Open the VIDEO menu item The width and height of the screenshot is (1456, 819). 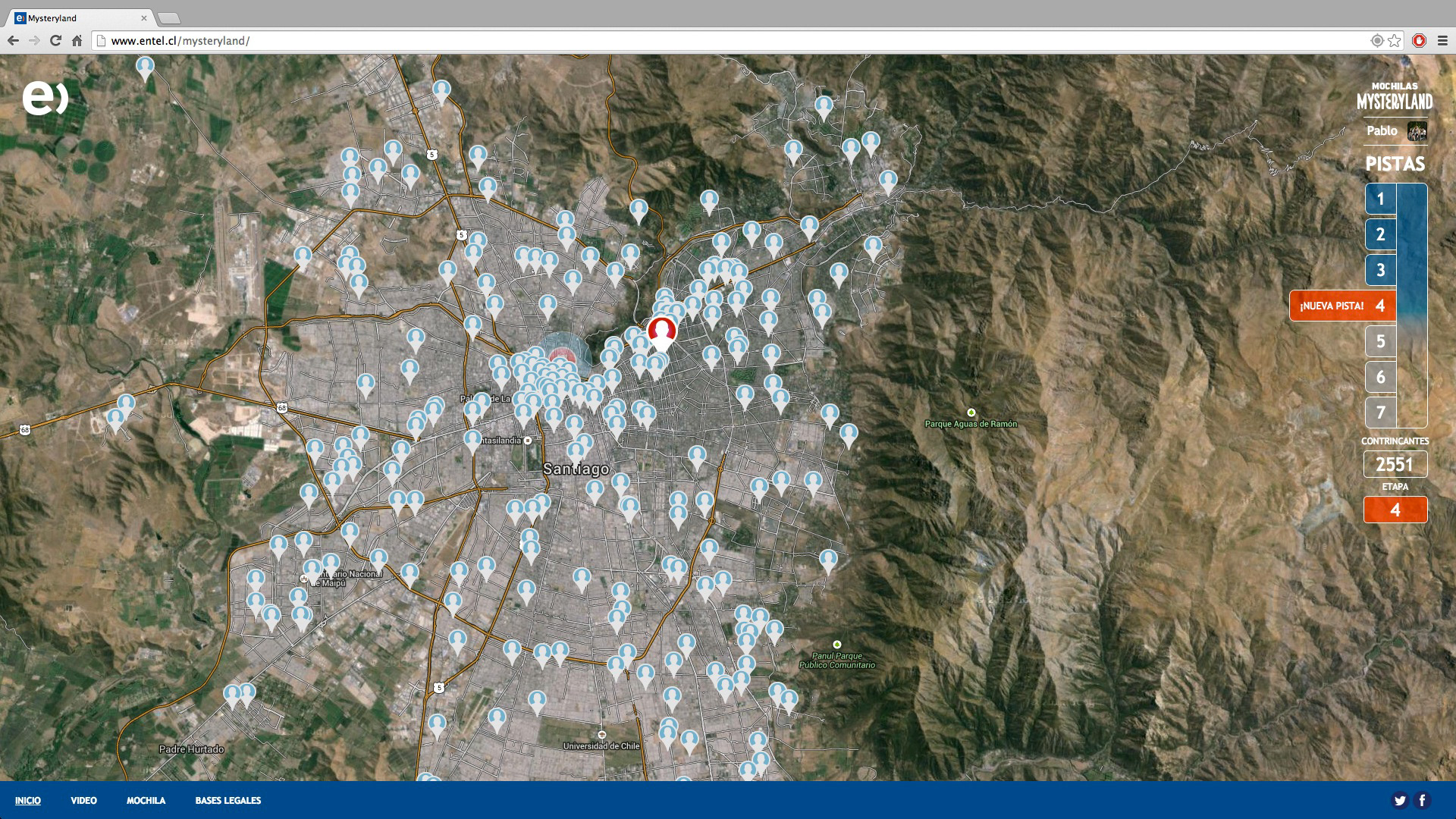[83, 801]
